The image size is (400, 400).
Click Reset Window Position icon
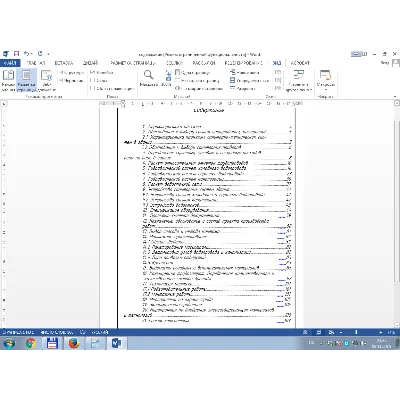(278, 88)
